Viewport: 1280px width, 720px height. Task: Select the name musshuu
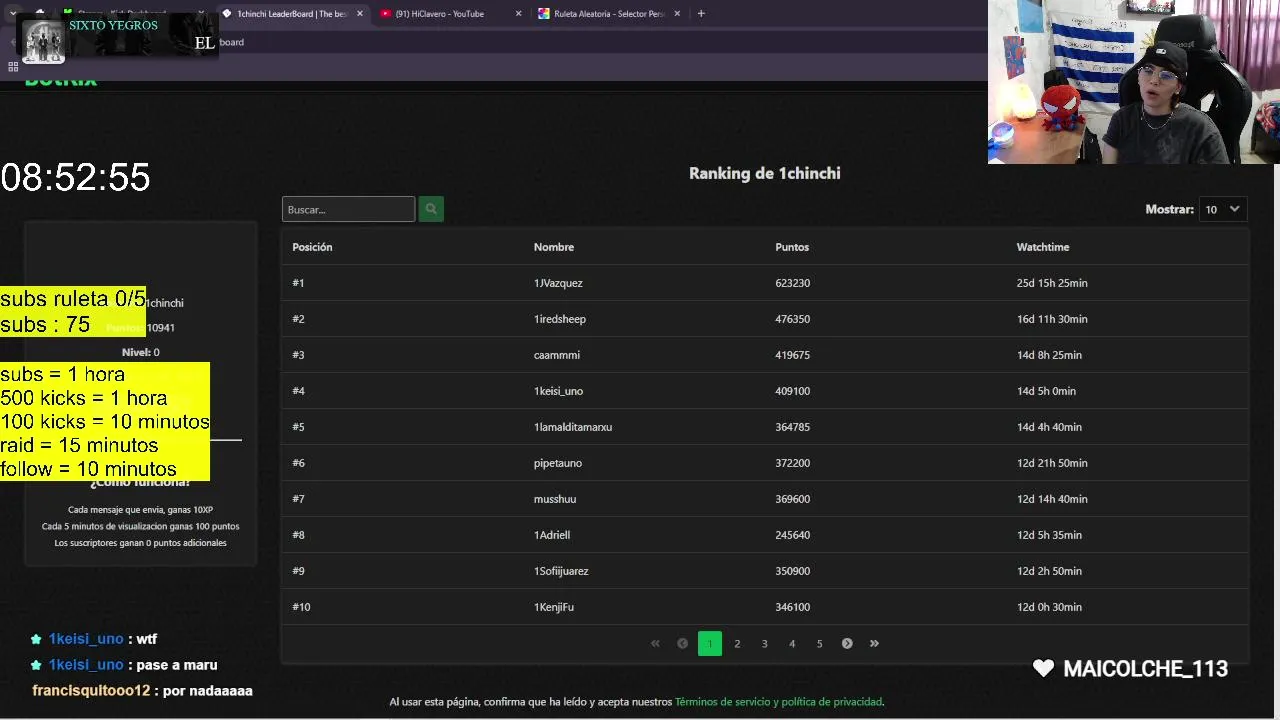(555, 499)
